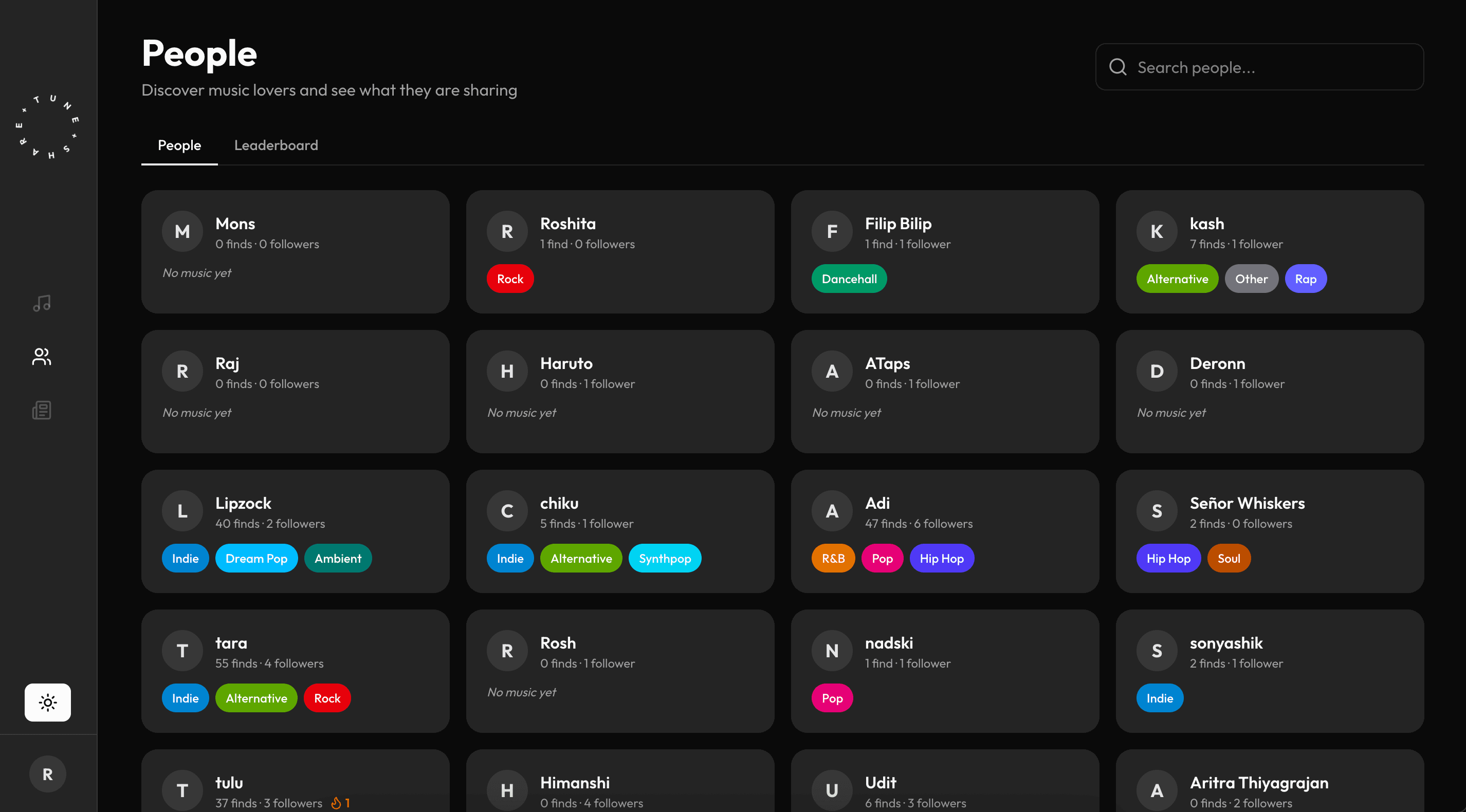Click tara's Rock tag
The height and width of the screenshot is (812, 1466).
327,698
